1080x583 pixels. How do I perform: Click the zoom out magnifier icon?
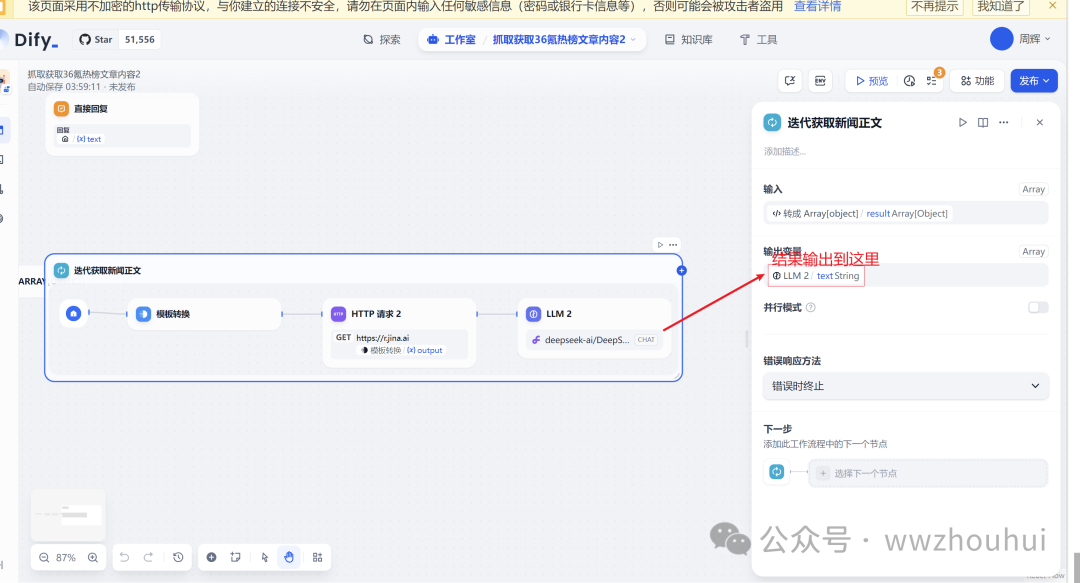click(44, 558)
